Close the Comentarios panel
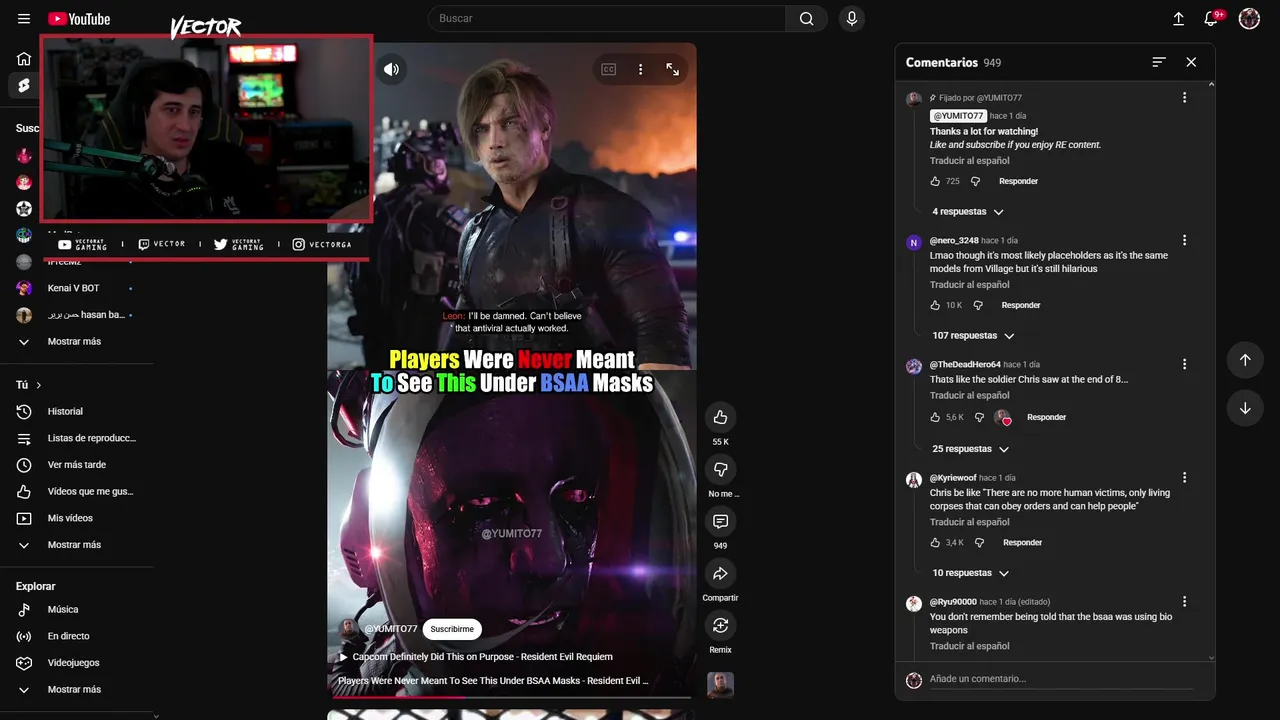This screenshot has height=720, width=1280. tap(1191, 62)
